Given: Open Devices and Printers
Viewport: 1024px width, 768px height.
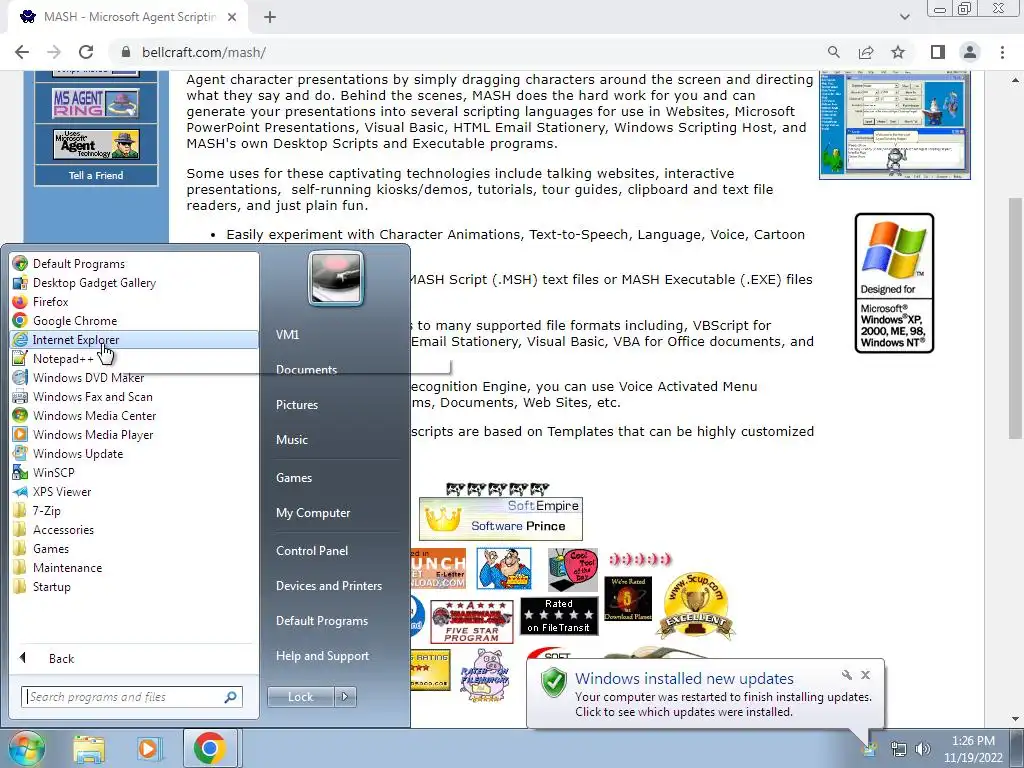Looking at the screenshot, I should pos(328,586).
